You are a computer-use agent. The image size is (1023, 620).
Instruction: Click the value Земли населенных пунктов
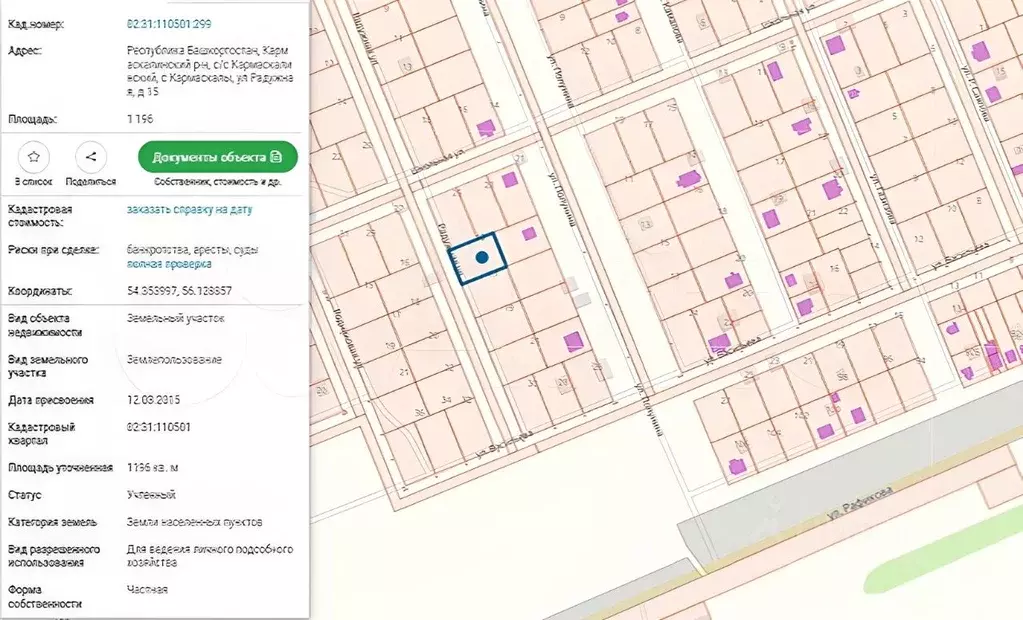click(194, 522)
